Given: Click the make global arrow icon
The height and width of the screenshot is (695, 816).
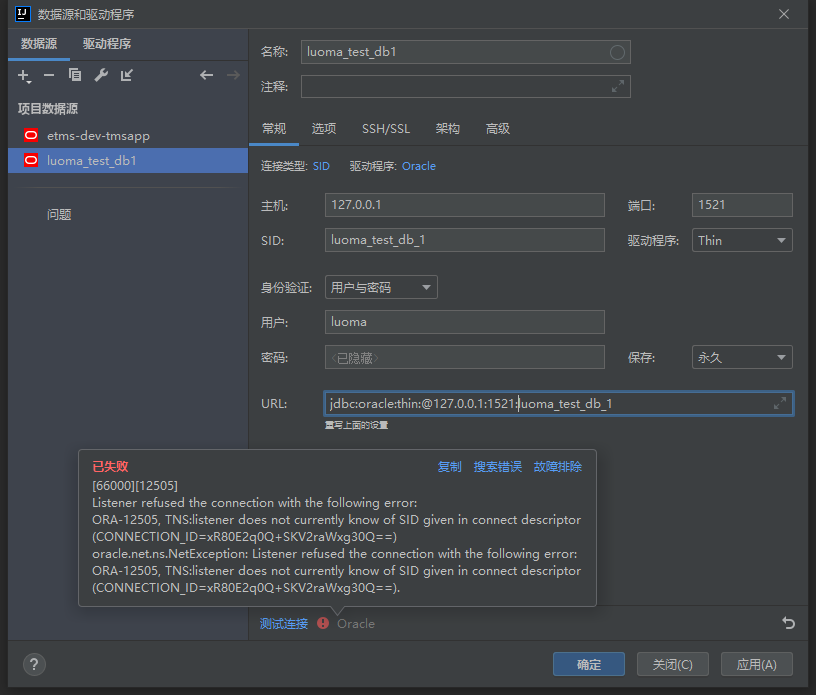Looking at the screenshot, I should 127,75.
